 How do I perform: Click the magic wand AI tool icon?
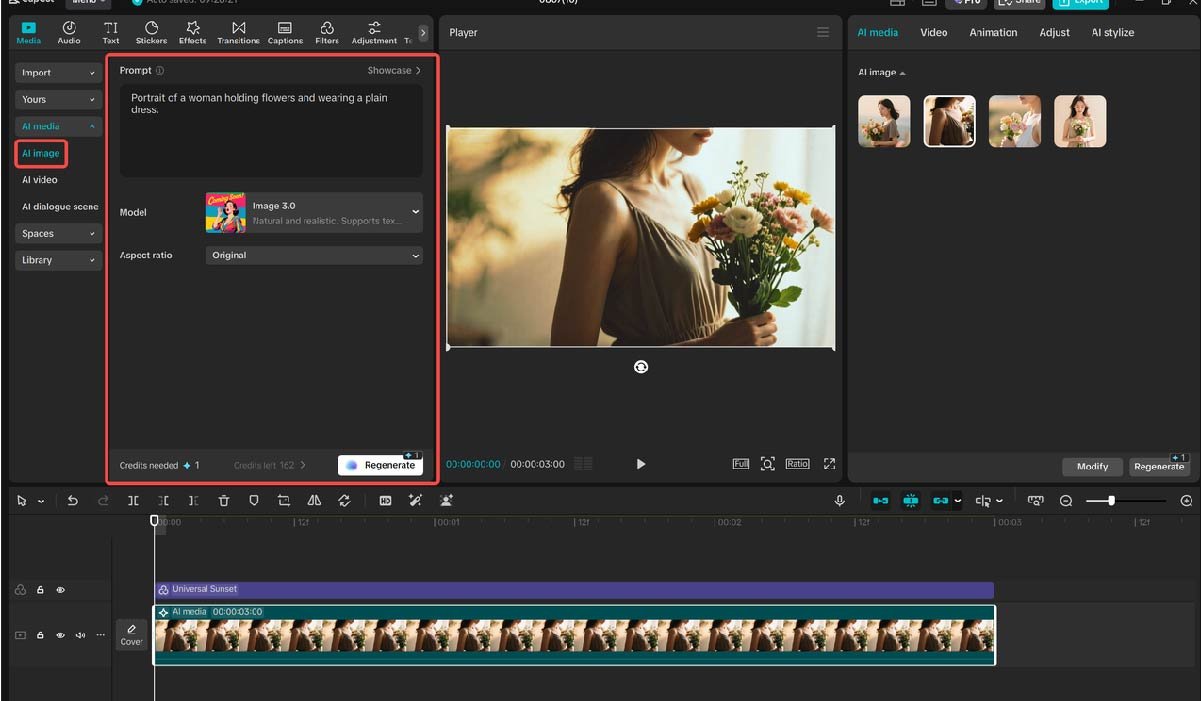coord(415,501)
